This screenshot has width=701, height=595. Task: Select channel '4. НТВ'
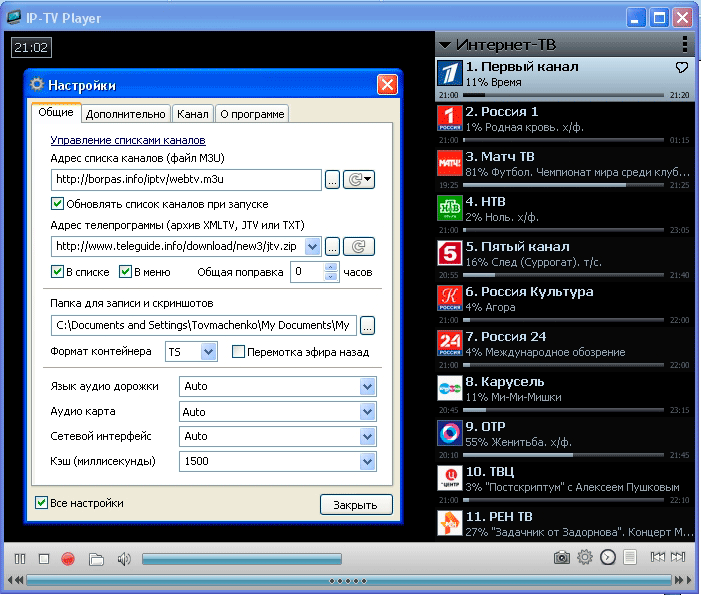click(x=565, y=213)
